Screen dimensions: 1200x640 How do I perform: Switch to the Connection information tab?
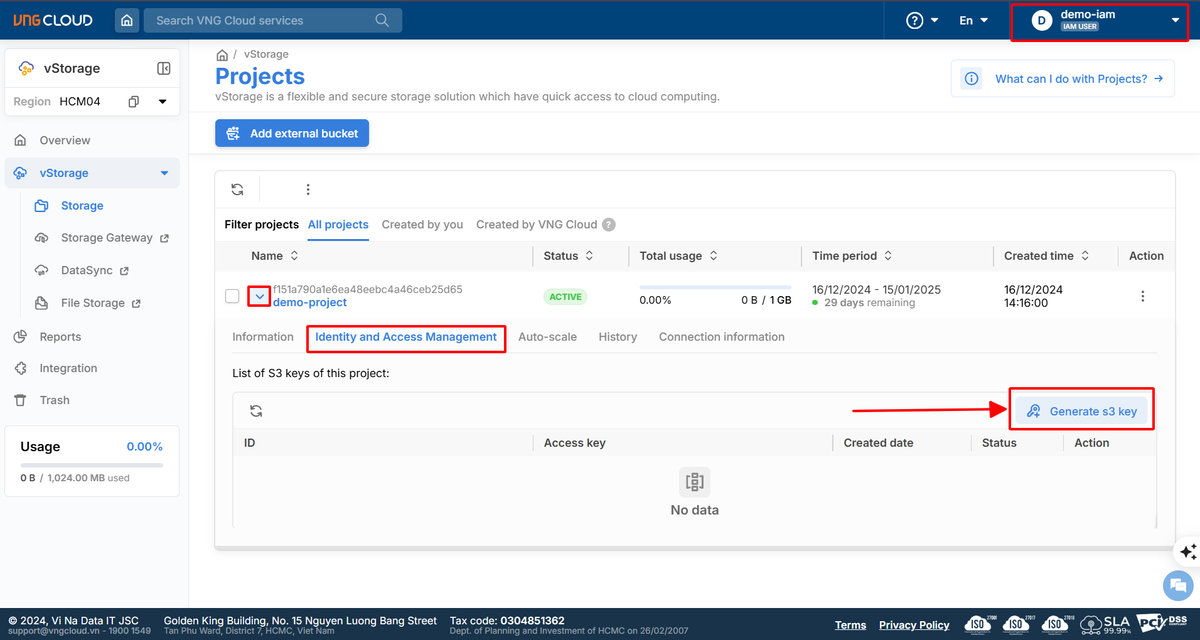pyautogui.click(x=721, y=337)
